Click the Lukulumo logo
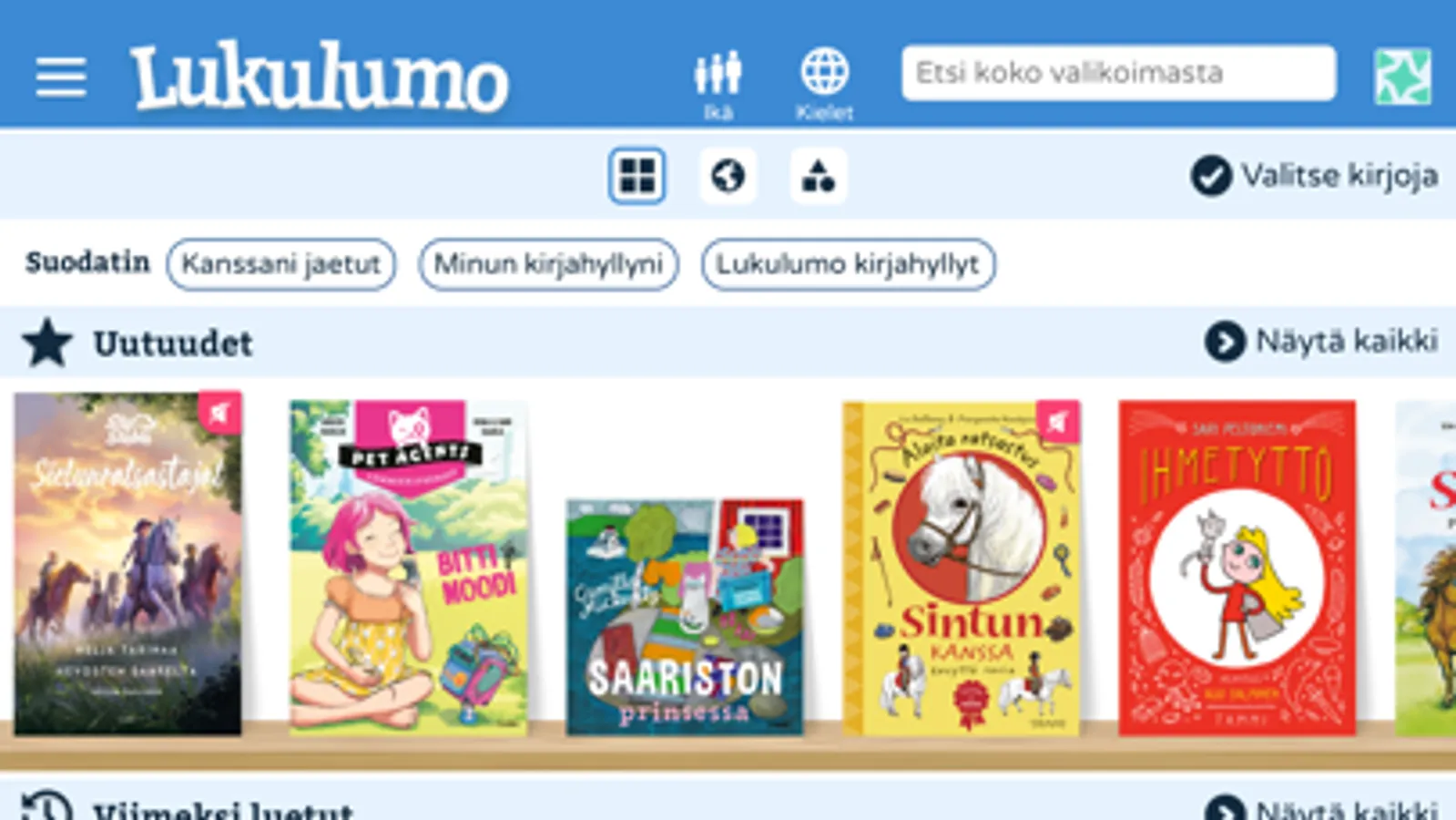Screen dimensions: 1456x820 (x=320, y=77)
